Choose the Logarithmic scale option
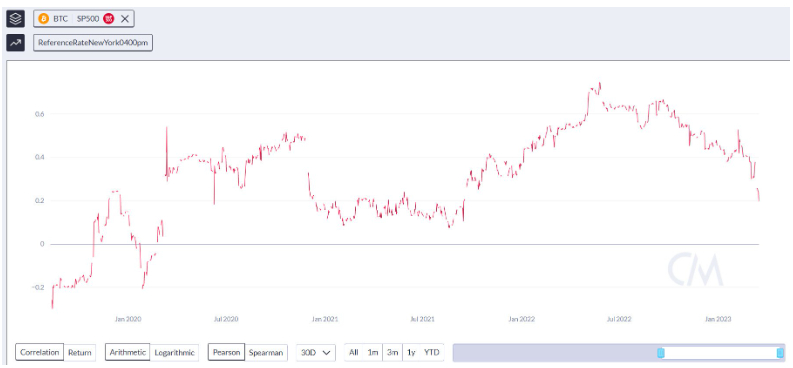This screenshot has height=368, width=793. click(x=174, y=352)
